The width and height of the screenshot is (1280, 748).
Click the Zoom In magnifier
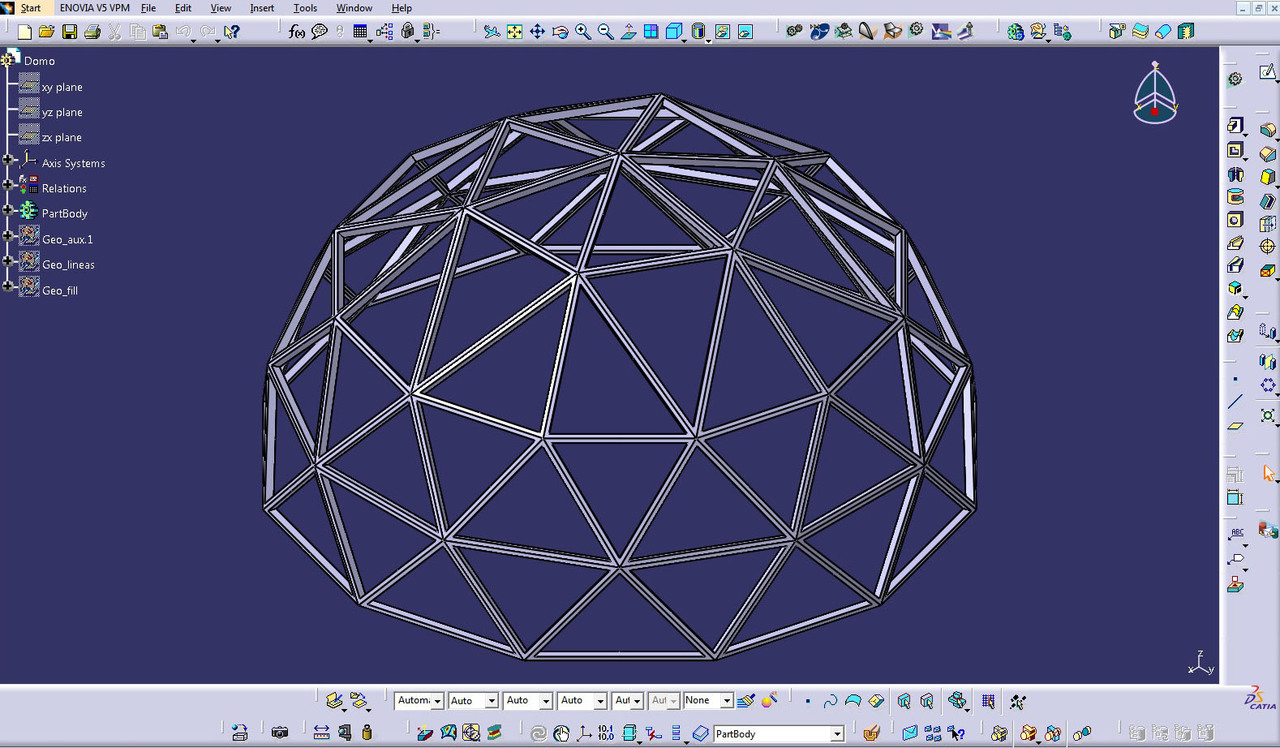583,32
